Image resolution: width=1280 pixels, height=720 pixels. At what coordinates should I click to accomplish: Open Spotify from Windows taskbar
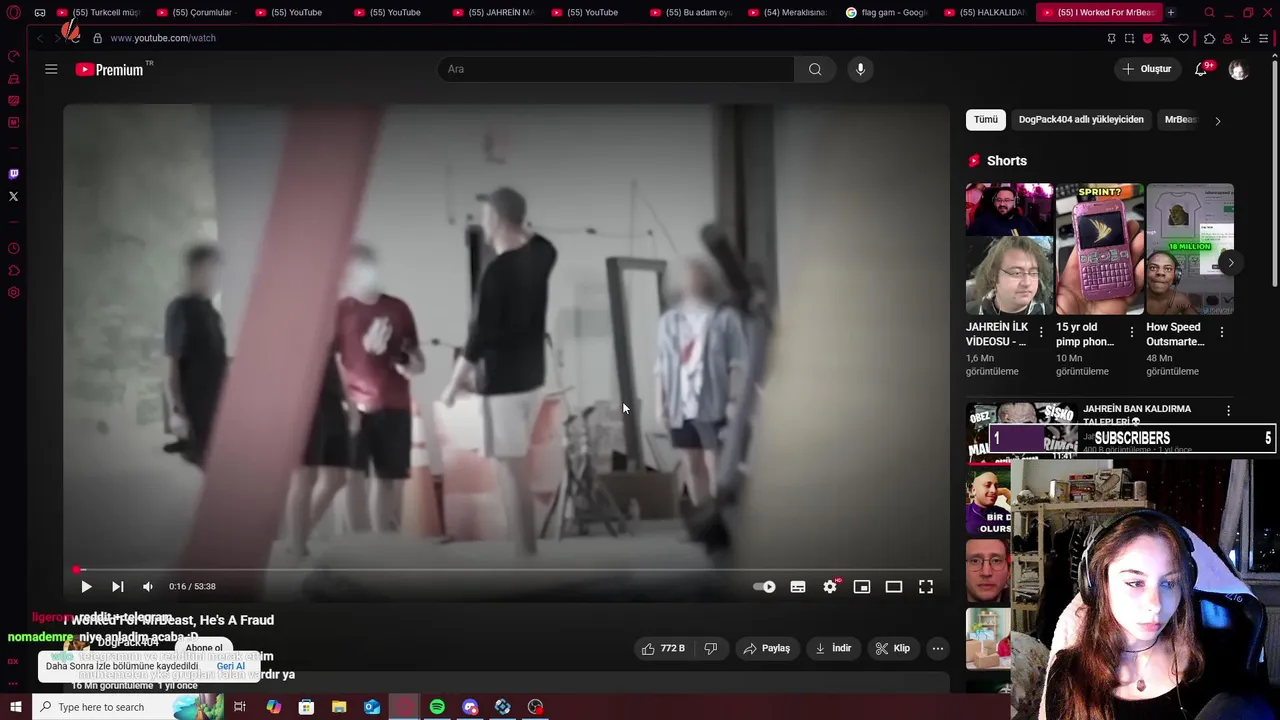click(437, 707)
